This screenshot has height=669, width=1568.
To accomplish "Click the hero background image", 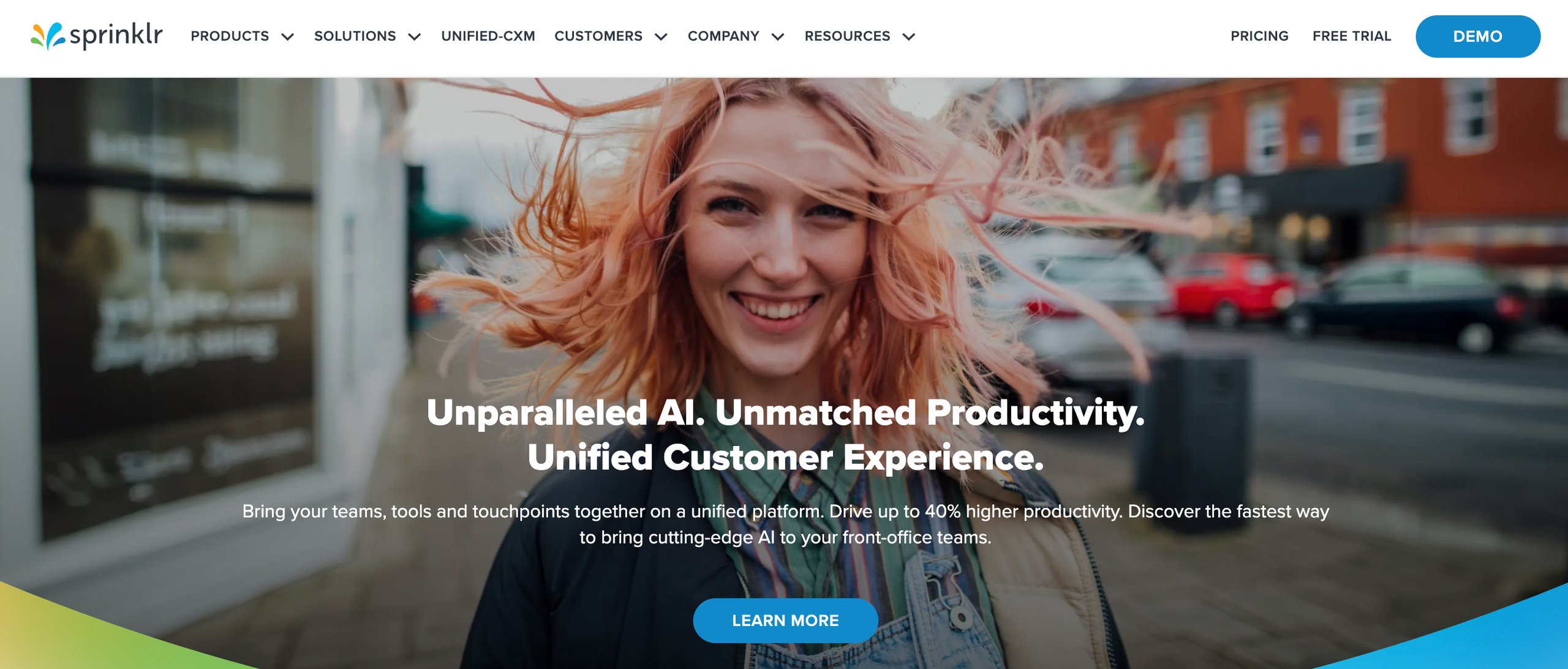I will (784, 366).
